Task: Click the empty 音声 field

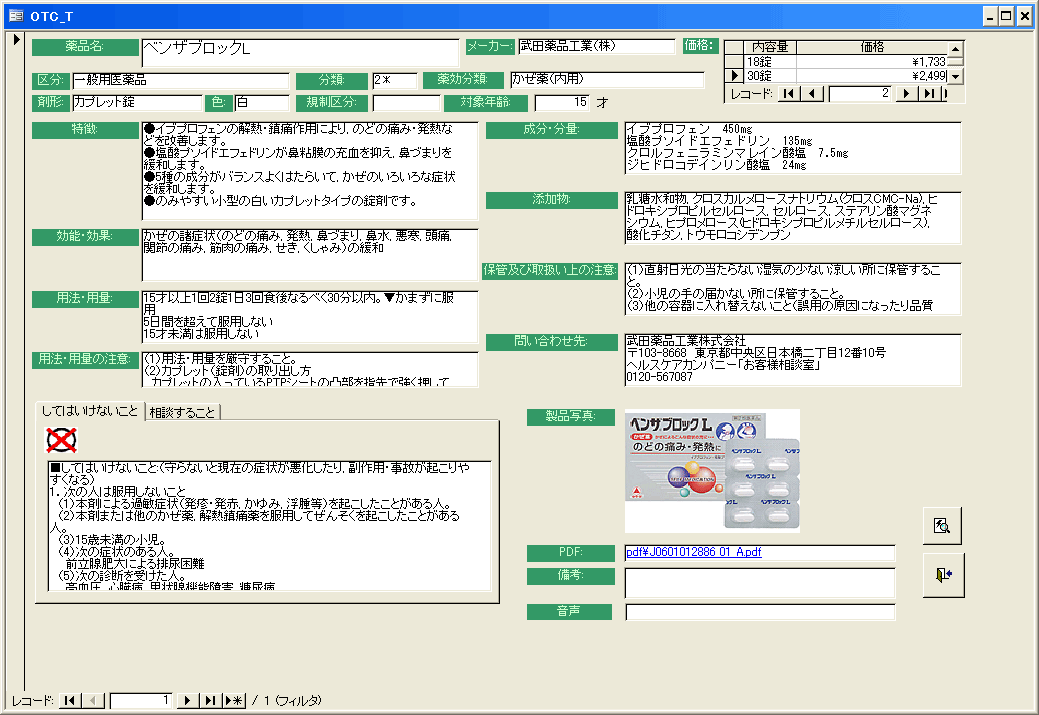Action: (x=760, y=612)
